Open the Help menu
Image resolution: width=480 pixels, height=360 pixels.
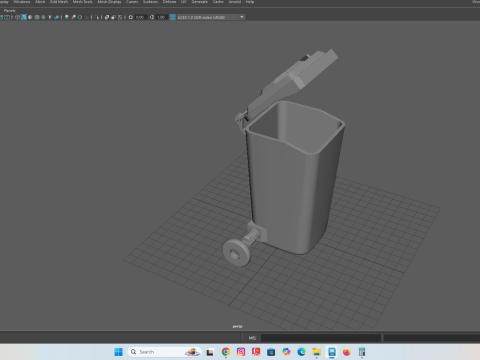250,2
